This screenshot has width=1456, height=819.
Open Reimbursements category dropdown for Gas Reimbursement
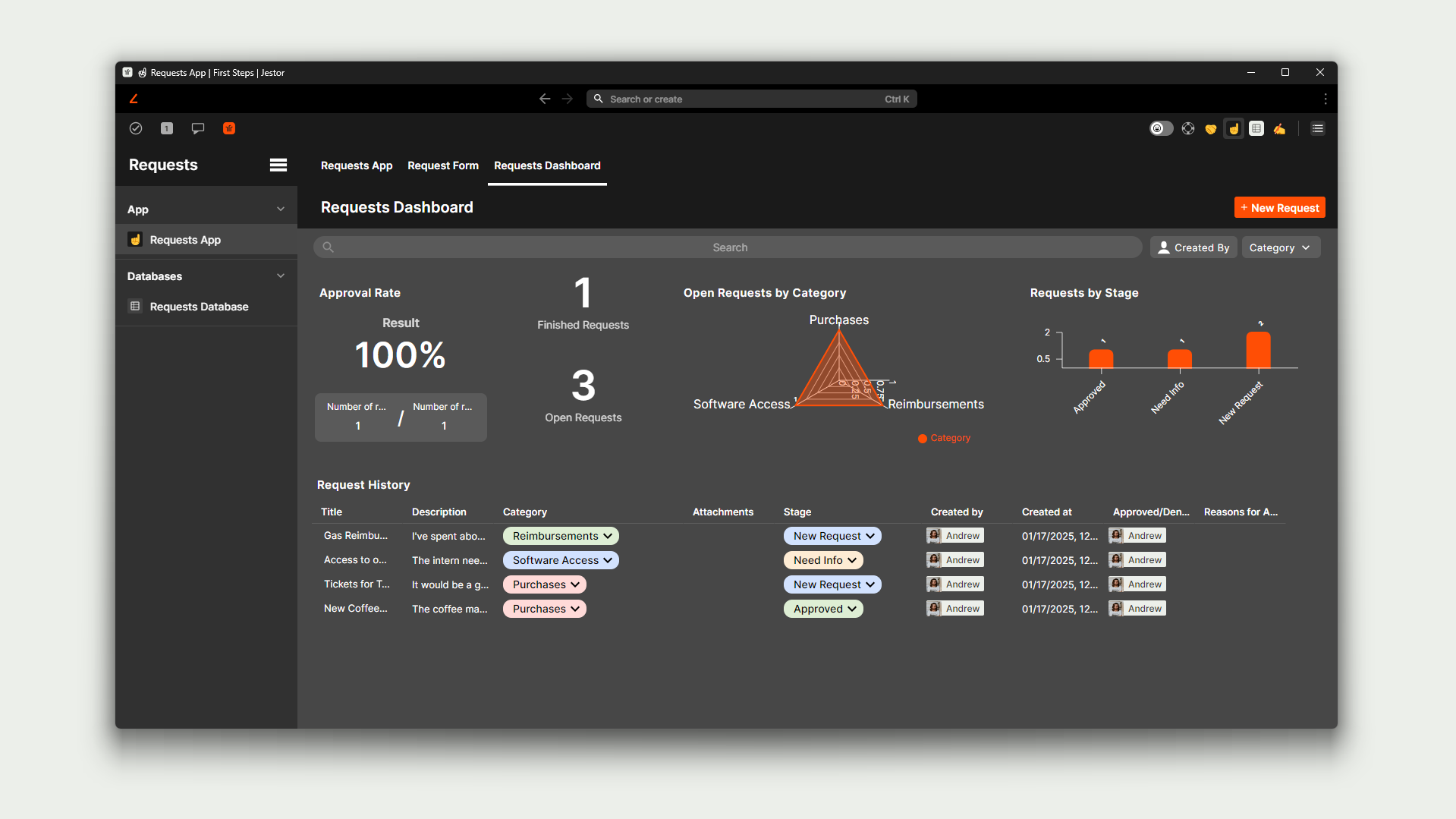pyautogui.click(x=561, y=536)
